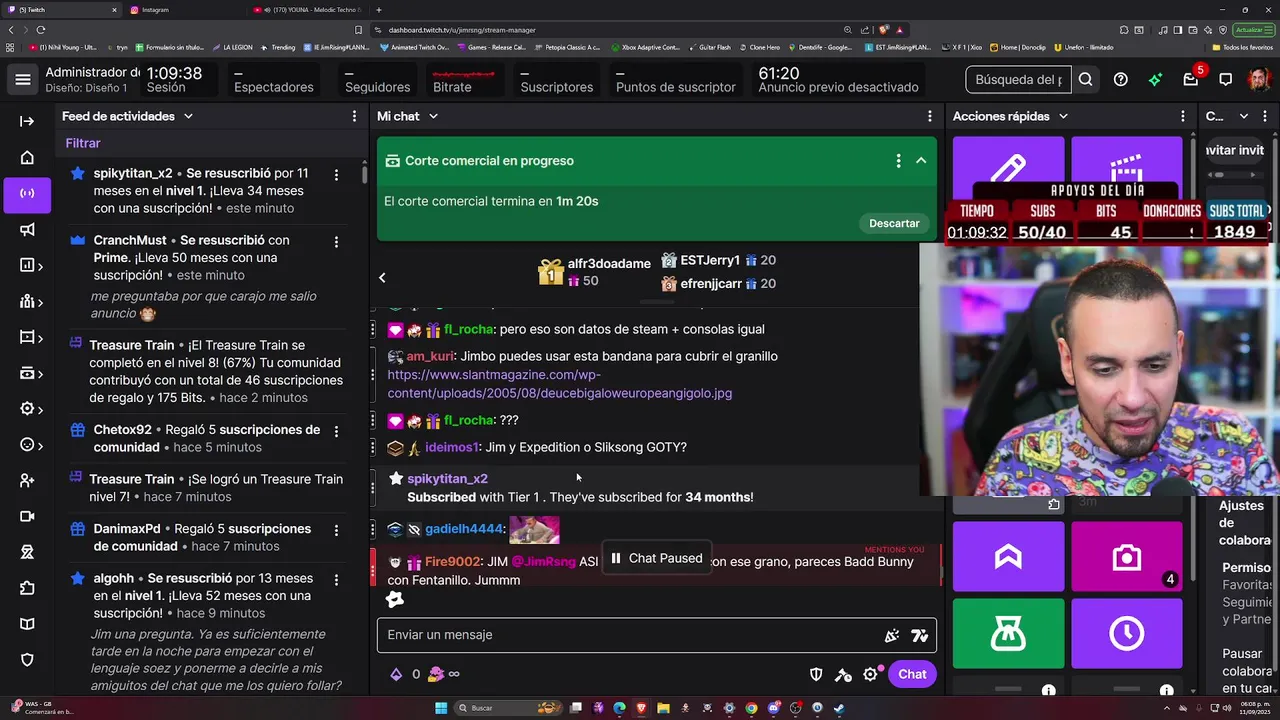Click Descartar on commercial banner
Screen dimensions: 1280x720
click(894, 223)
